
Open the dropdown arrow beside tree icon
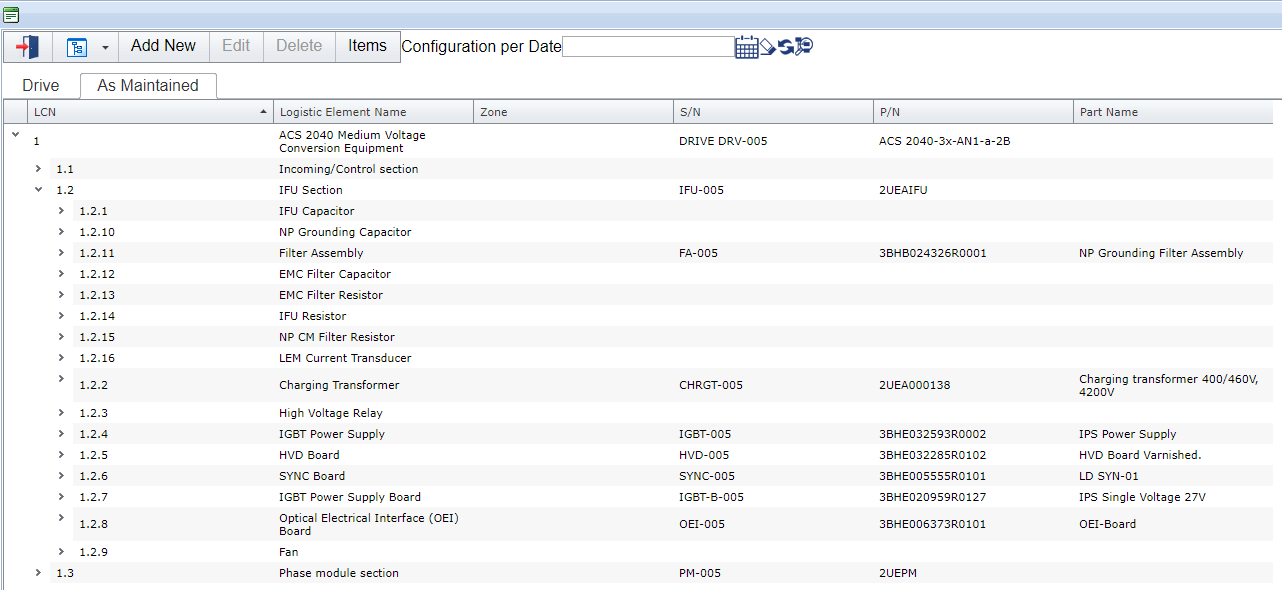pyautogui.click(x=105, y=47)
